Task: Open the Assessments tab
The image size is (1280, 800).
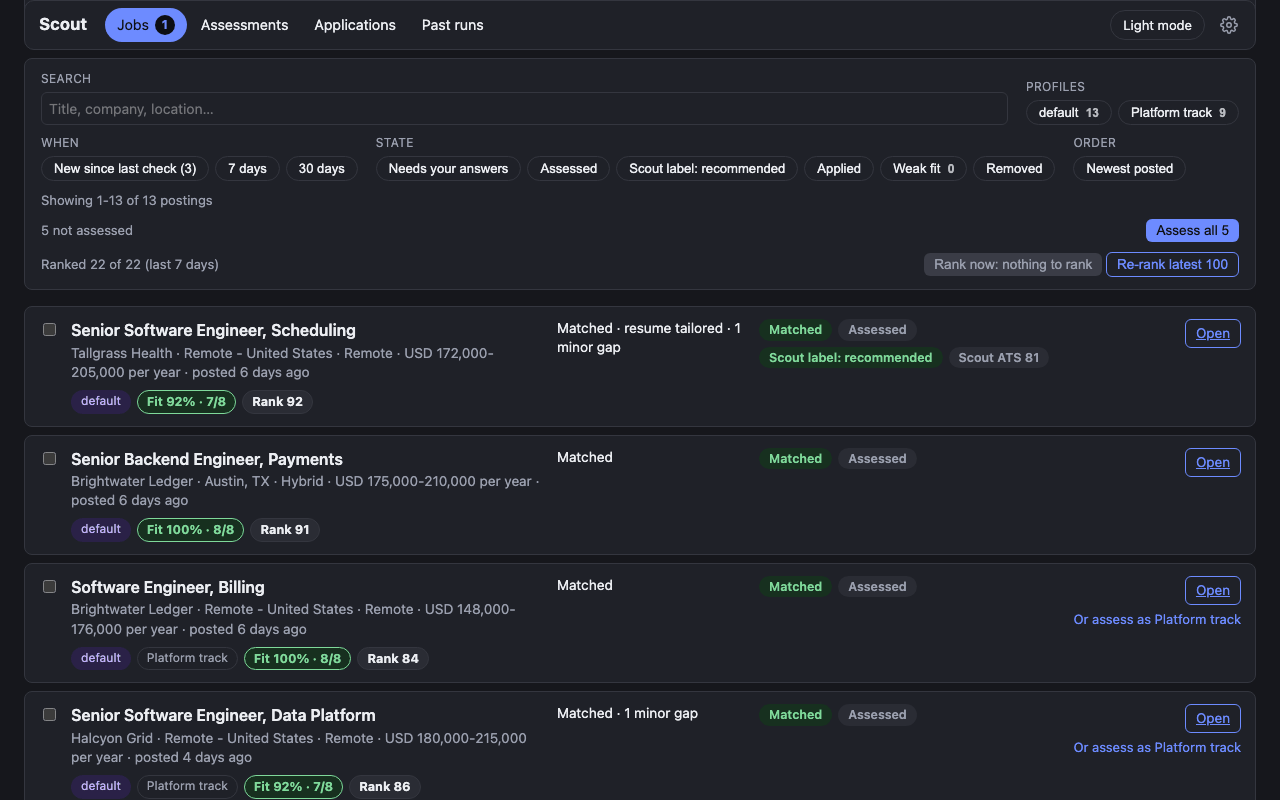Action: pos(244,25)
